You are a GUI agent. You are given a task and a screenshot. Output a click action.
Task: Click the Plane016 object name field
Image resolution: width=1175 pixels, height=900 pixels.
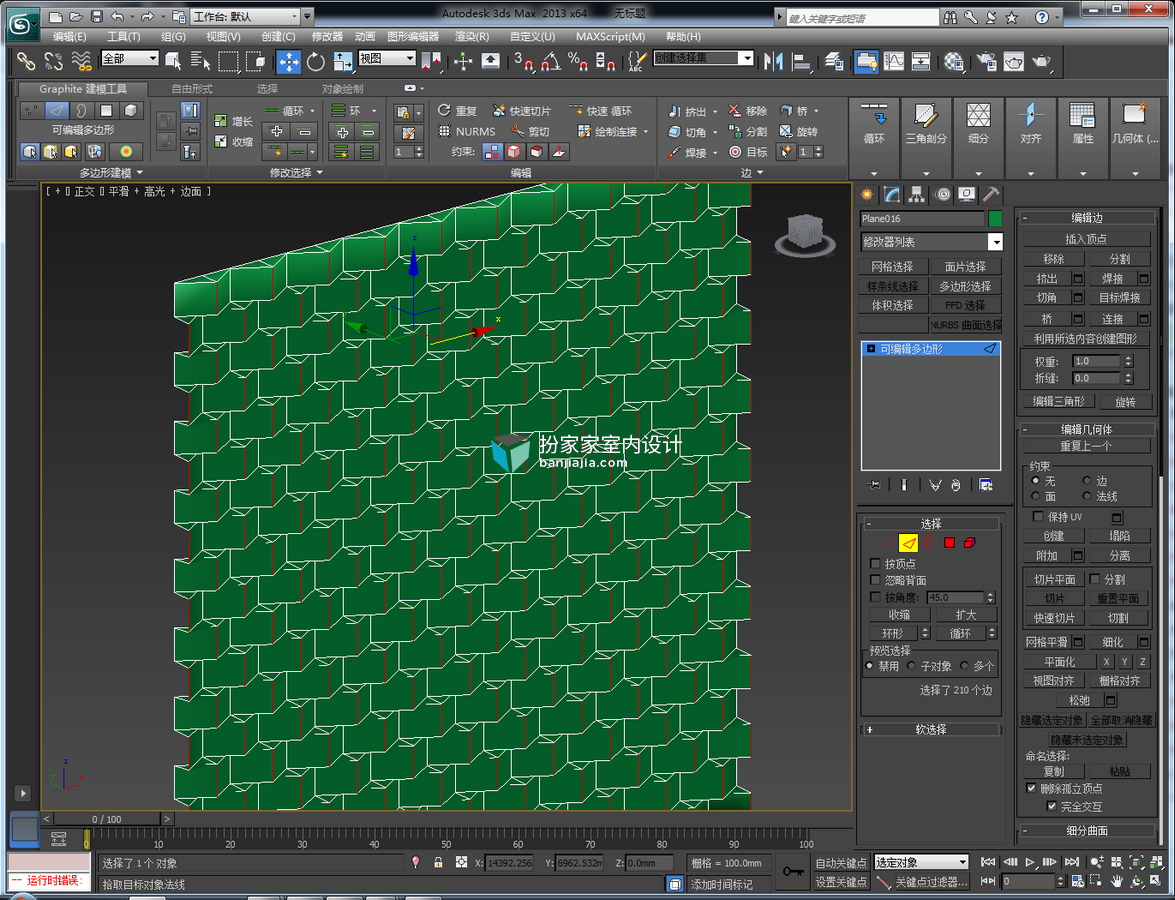(922, 219)
